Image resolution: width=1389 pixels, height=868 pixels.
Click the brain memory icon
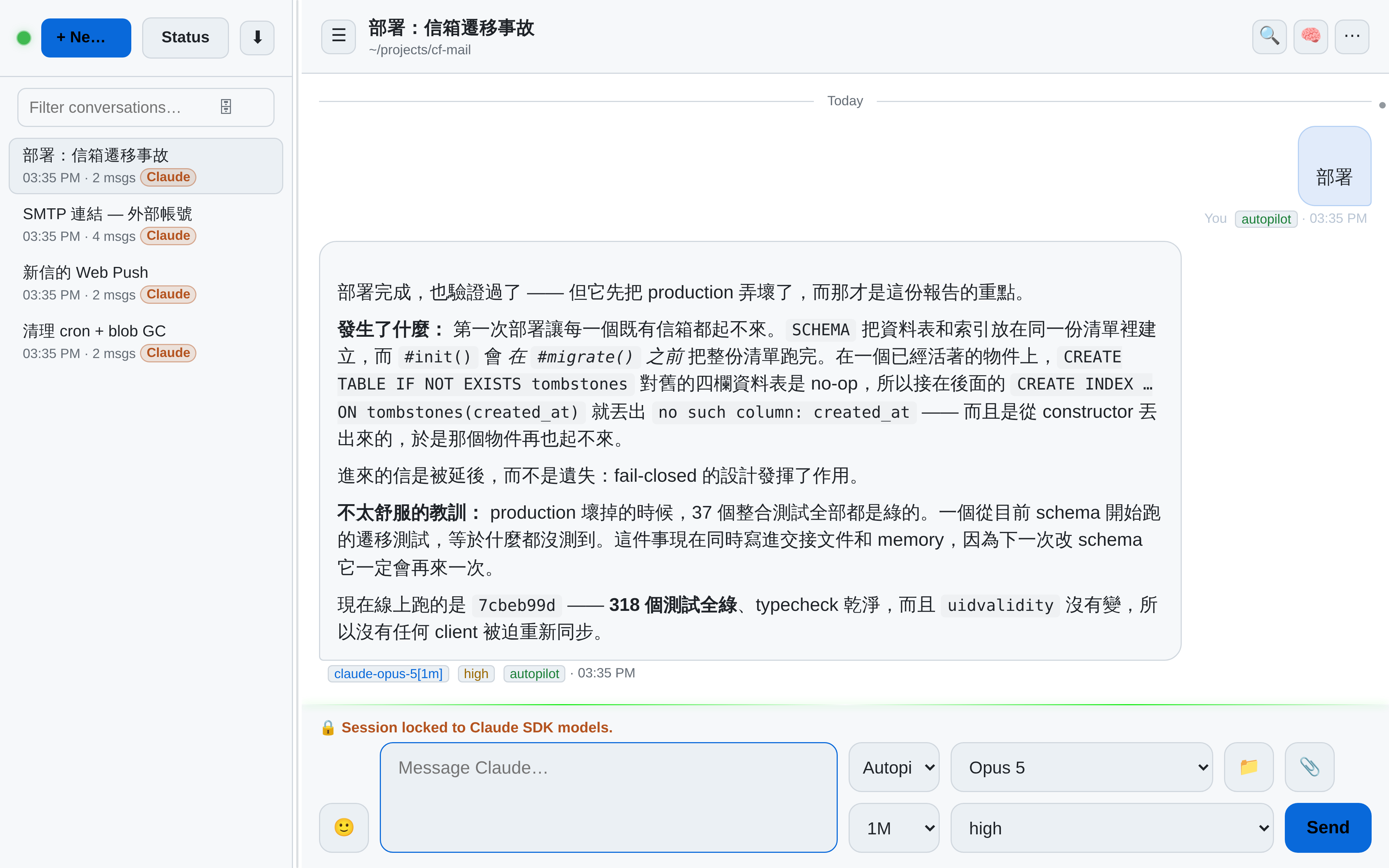click(1311, 36)
